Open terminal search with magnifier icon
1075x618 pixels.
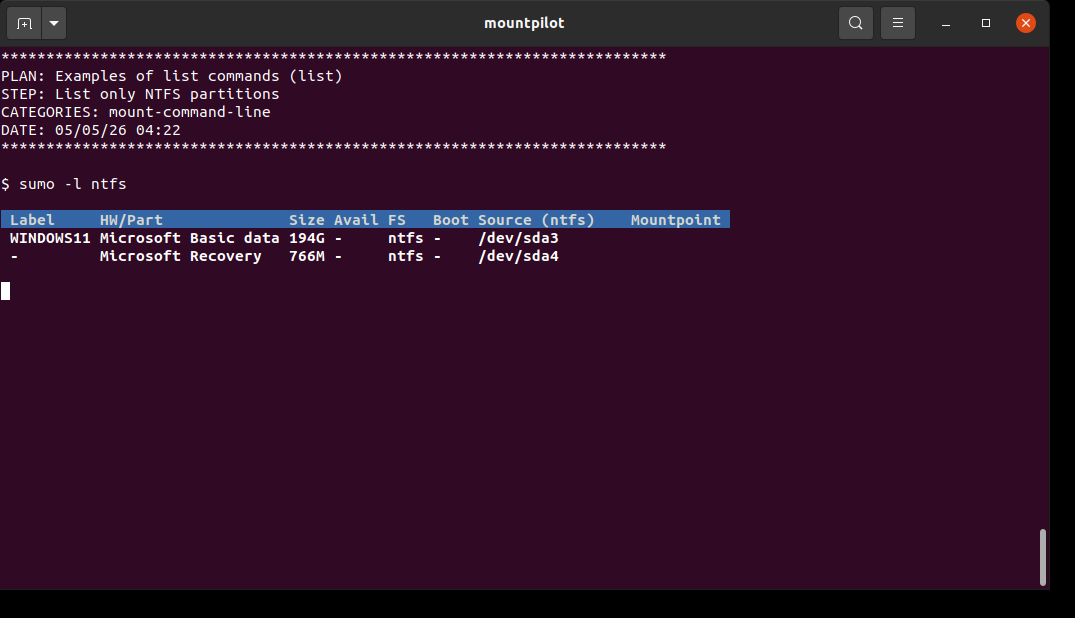click(x=856, y=23)
